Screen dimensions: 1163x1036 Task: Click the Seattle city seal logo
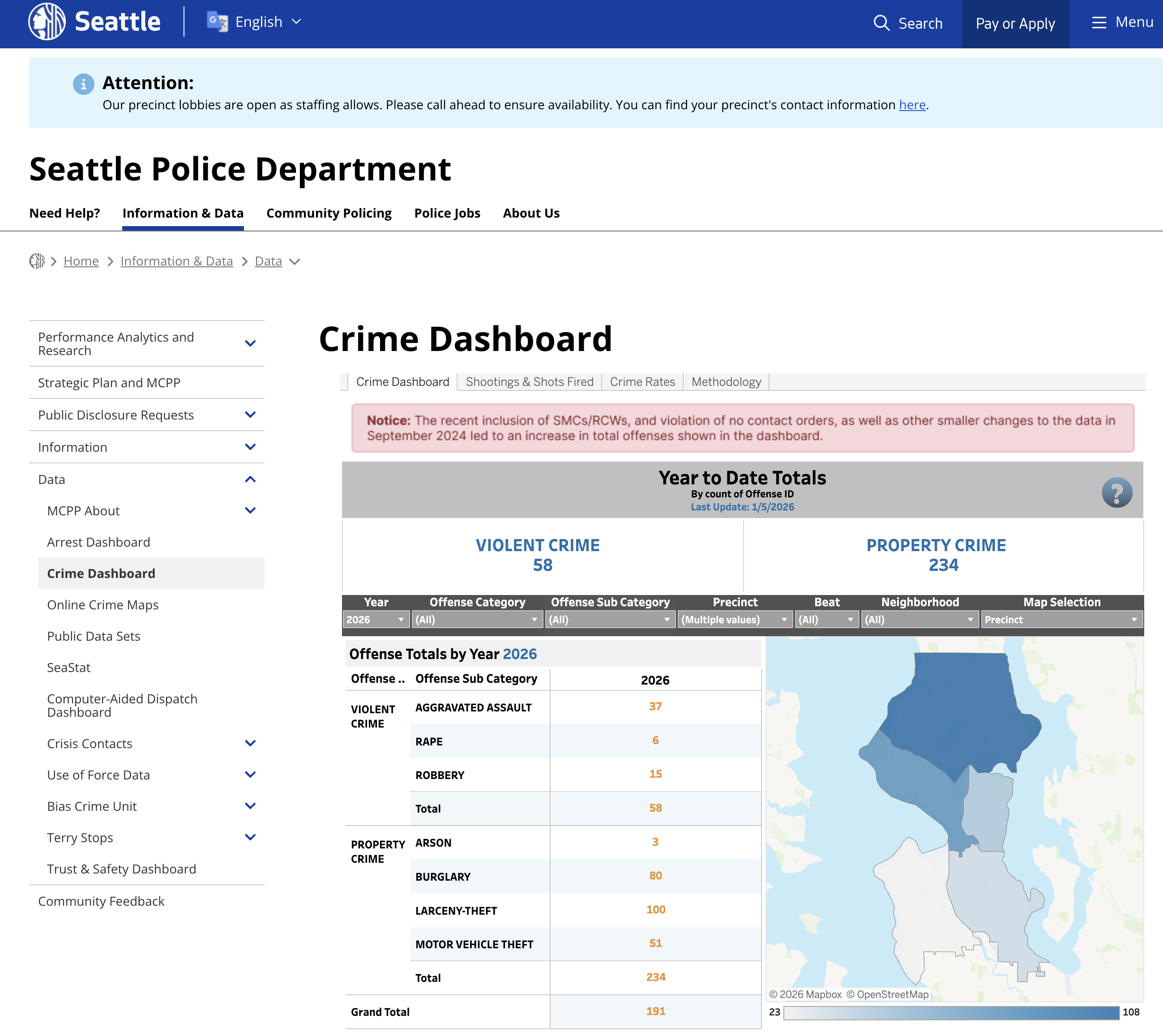tap(47, 21)
